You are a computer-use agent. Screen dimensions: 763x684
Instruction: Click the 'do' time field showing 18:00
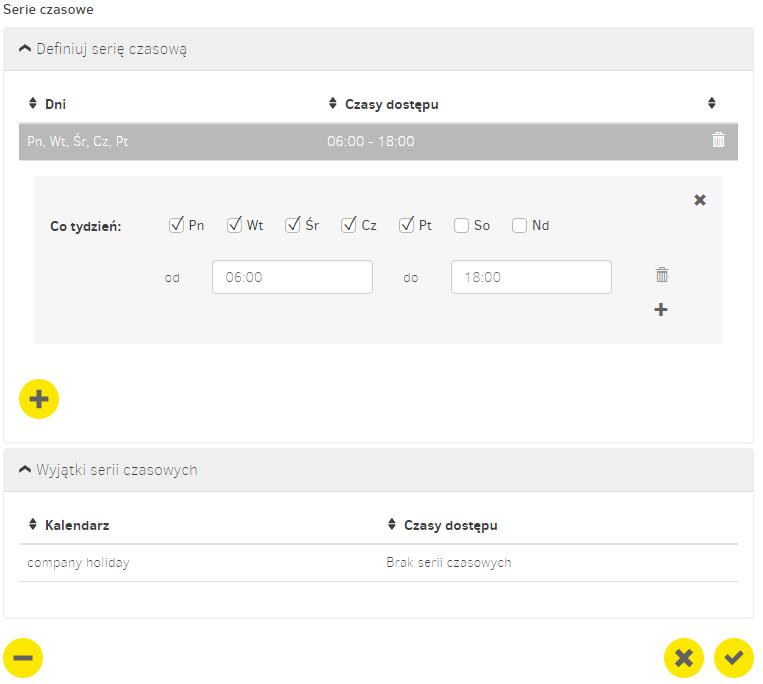(x=531, y=277)
